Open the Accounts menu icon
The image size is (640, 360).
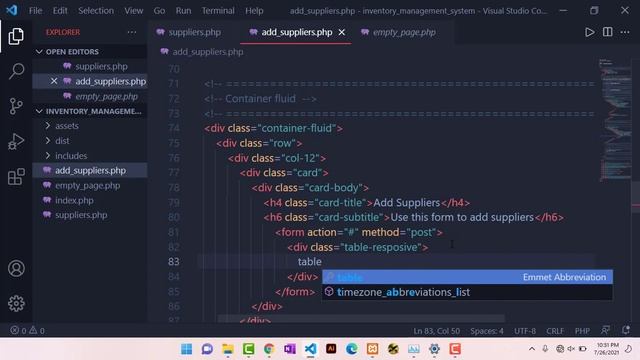[x=16, y=269]
